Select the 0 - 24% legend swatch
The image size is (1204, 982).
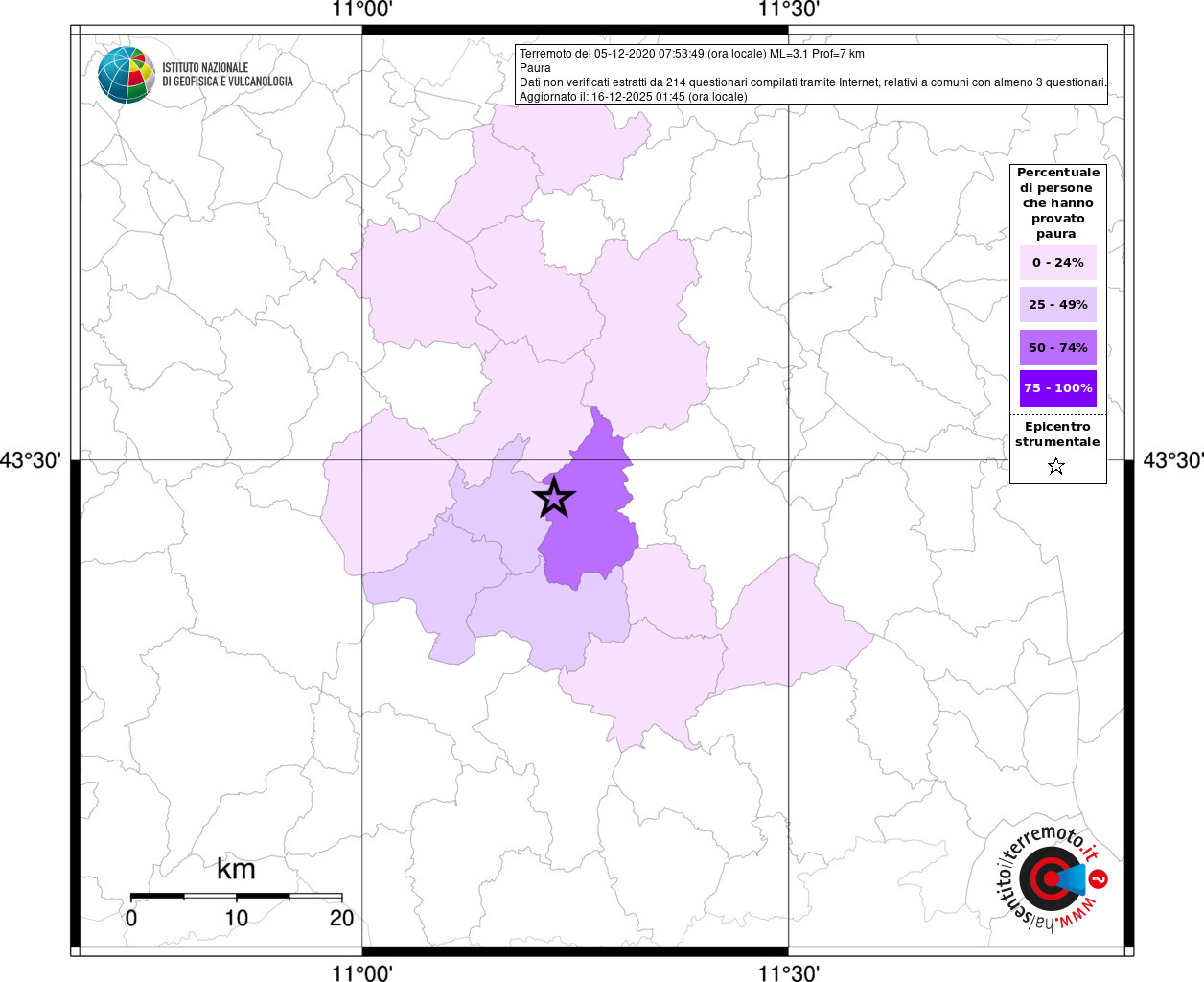tap(1058, 262)
